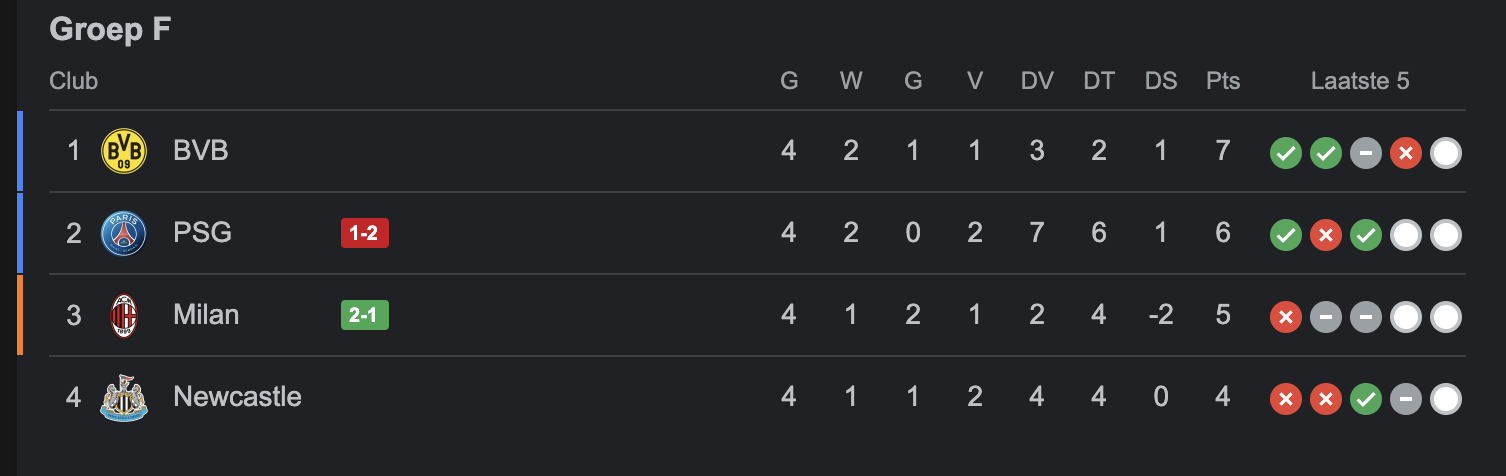Click PSG's red loss result icon
Screen dimensions: 1506x476
point(1326,236)
